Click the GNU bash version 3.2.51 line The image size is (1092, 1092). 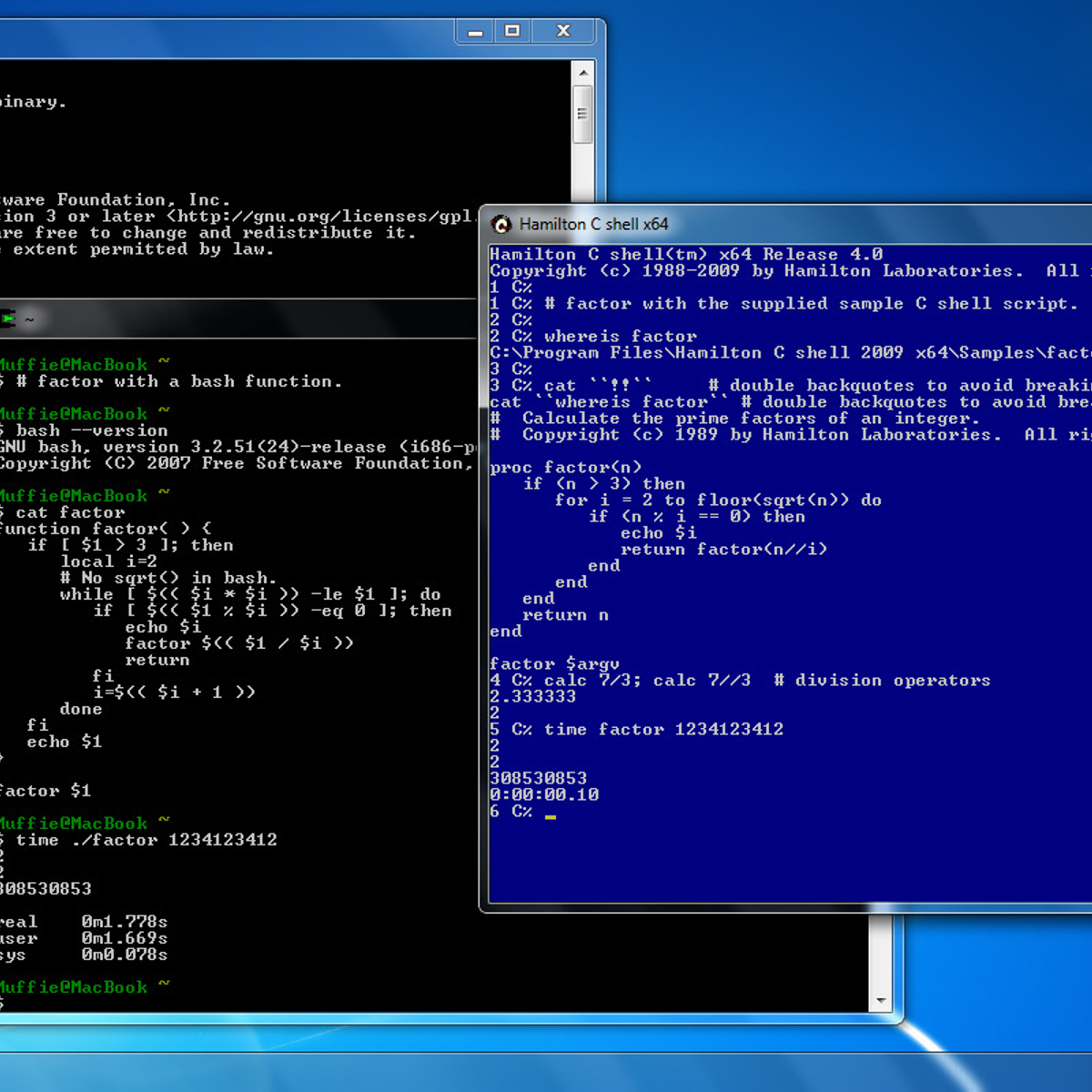pos(237,447)
